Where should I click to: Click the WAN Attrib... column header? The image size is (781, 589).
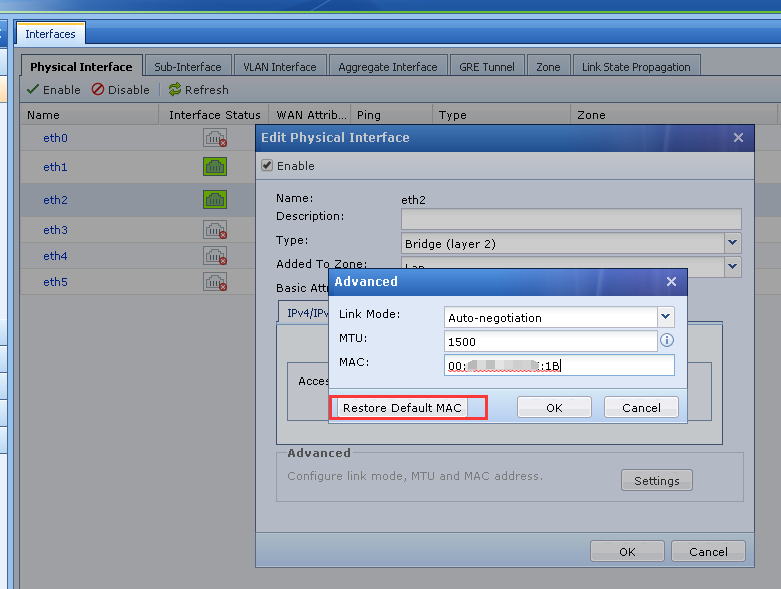coord(310,115)
